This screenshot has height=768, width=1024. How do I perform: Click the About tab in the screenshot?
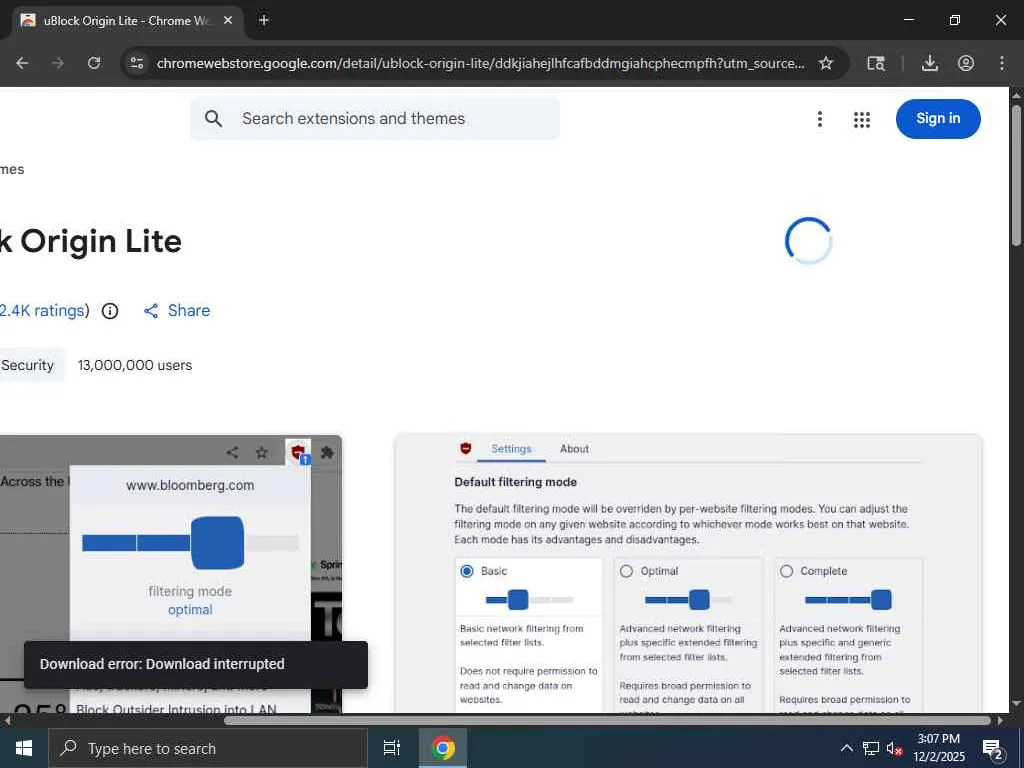(574, 449)
